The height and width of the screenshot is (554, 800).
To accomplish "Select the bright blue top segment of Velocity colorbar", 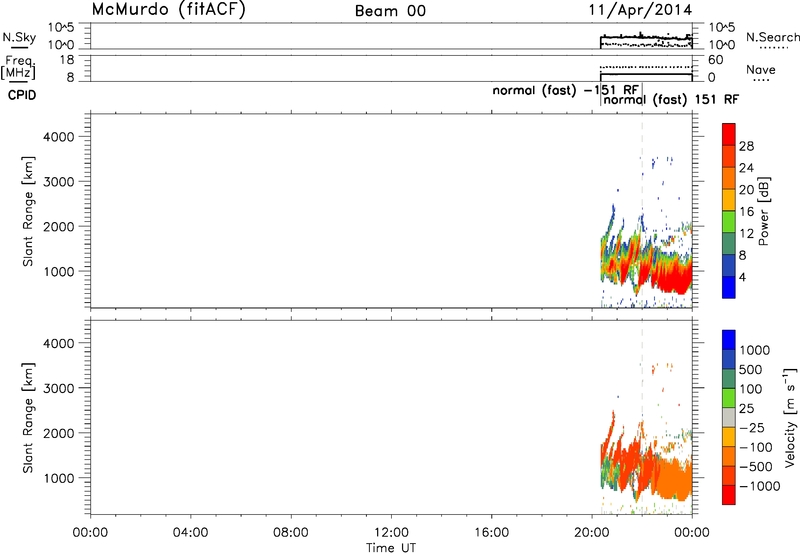I will [x=729, y=340].
